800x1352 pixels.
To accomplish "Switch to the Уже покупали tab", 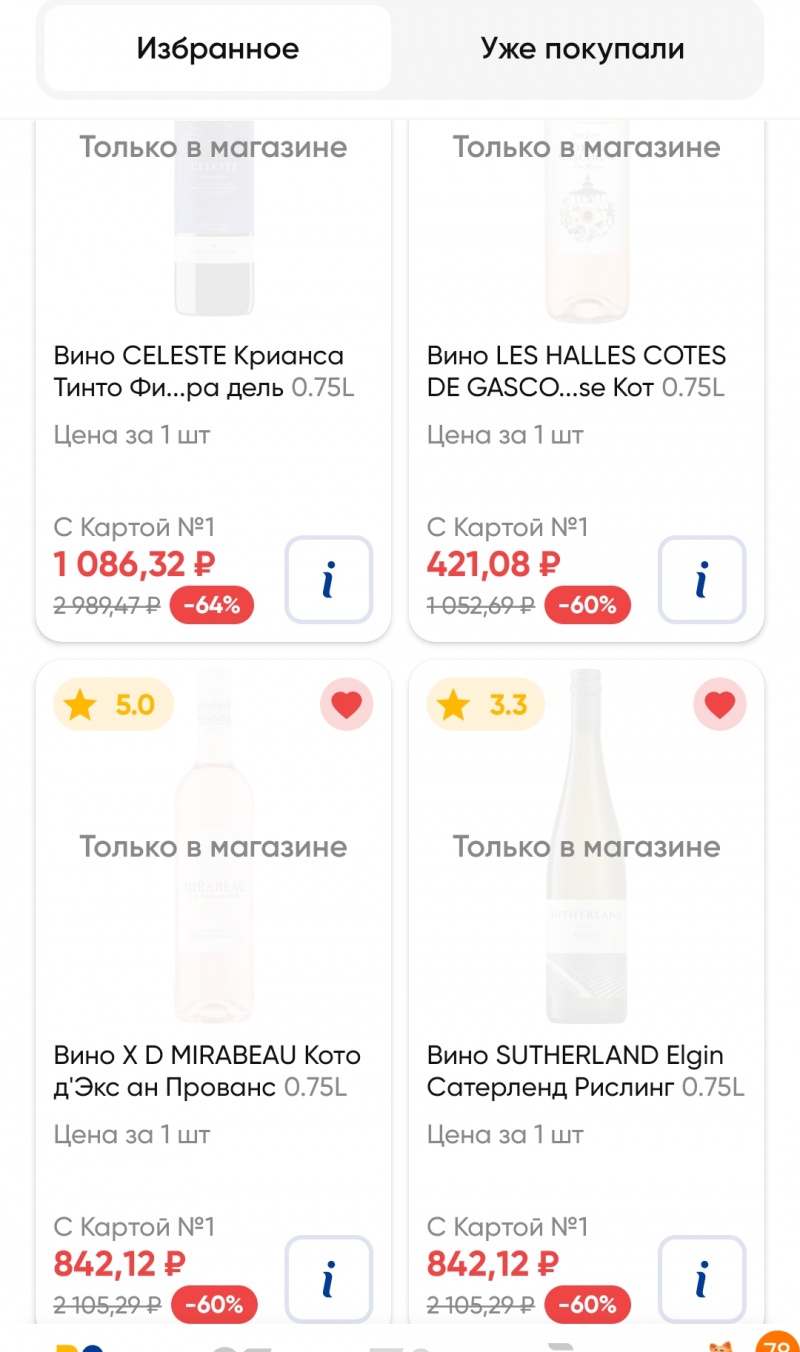I will (582, 48).
